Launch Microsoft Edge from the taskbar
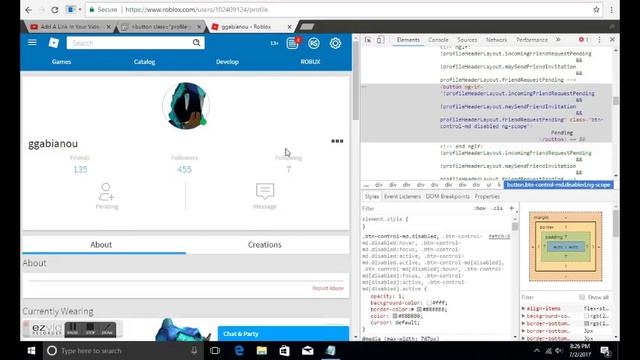Viewport: 640px width, 360px height. [x=239, y=351]
